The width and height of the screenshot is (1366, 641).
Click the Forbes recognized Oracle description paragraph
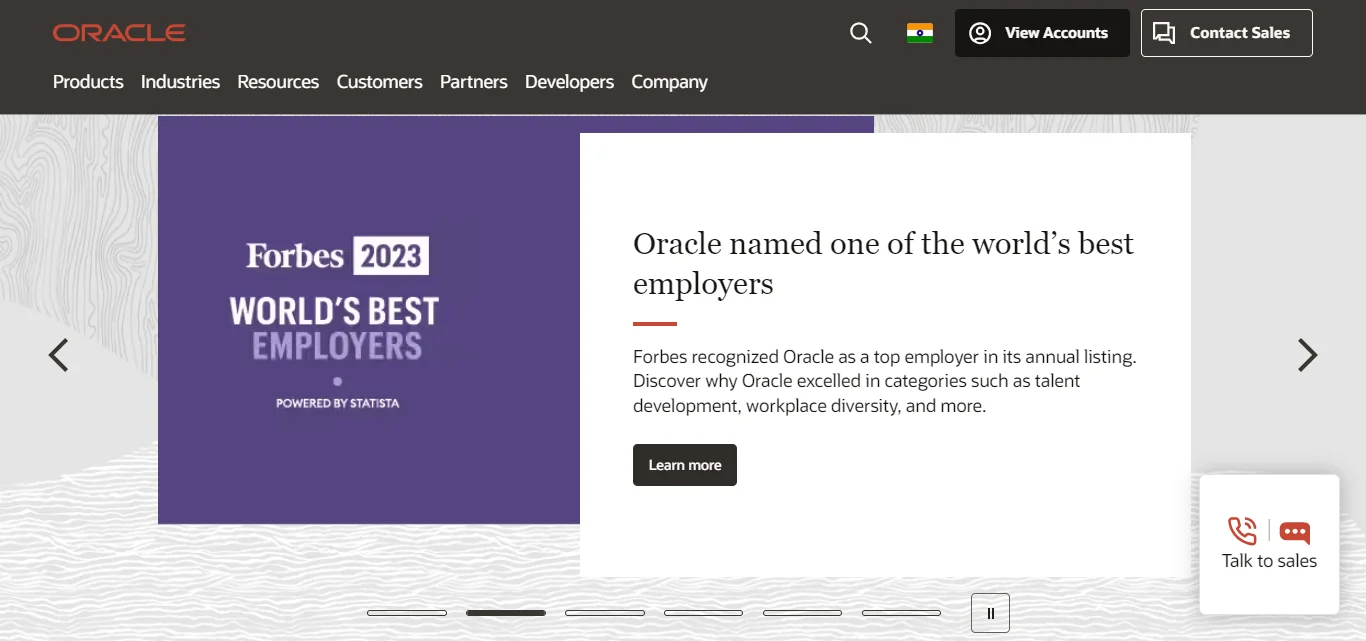pyautogui.click(x=885, y=381)
